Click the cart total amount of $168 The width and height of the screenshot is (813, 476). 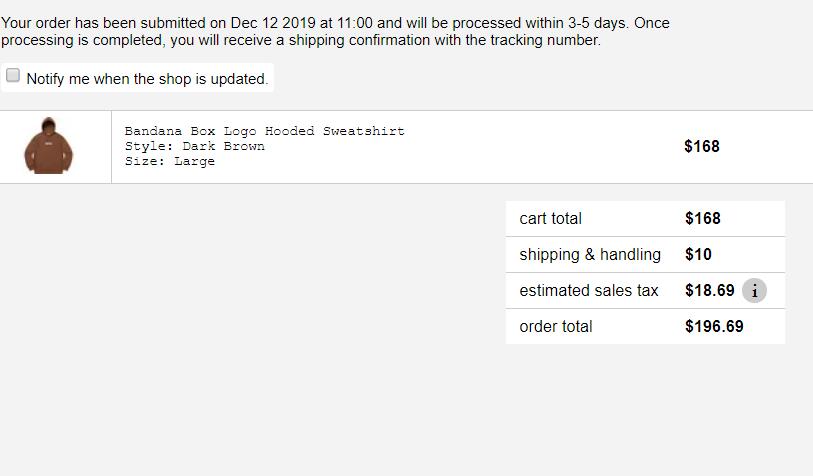coord(702,218)
